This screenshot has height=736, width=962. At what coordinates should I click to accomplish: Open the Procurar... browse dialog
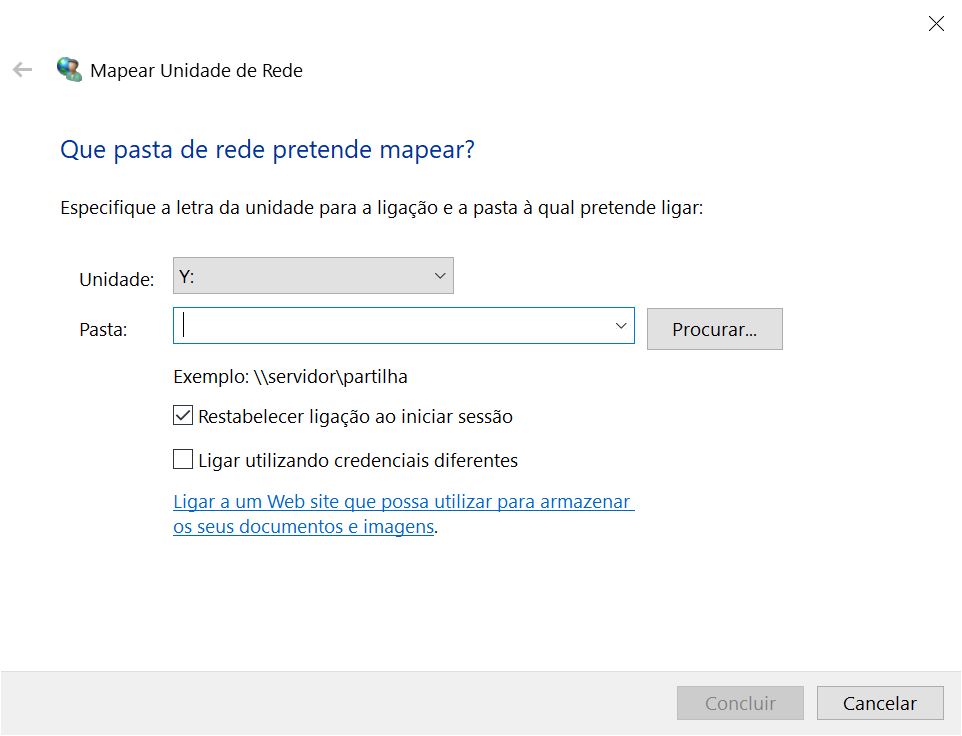714,329
